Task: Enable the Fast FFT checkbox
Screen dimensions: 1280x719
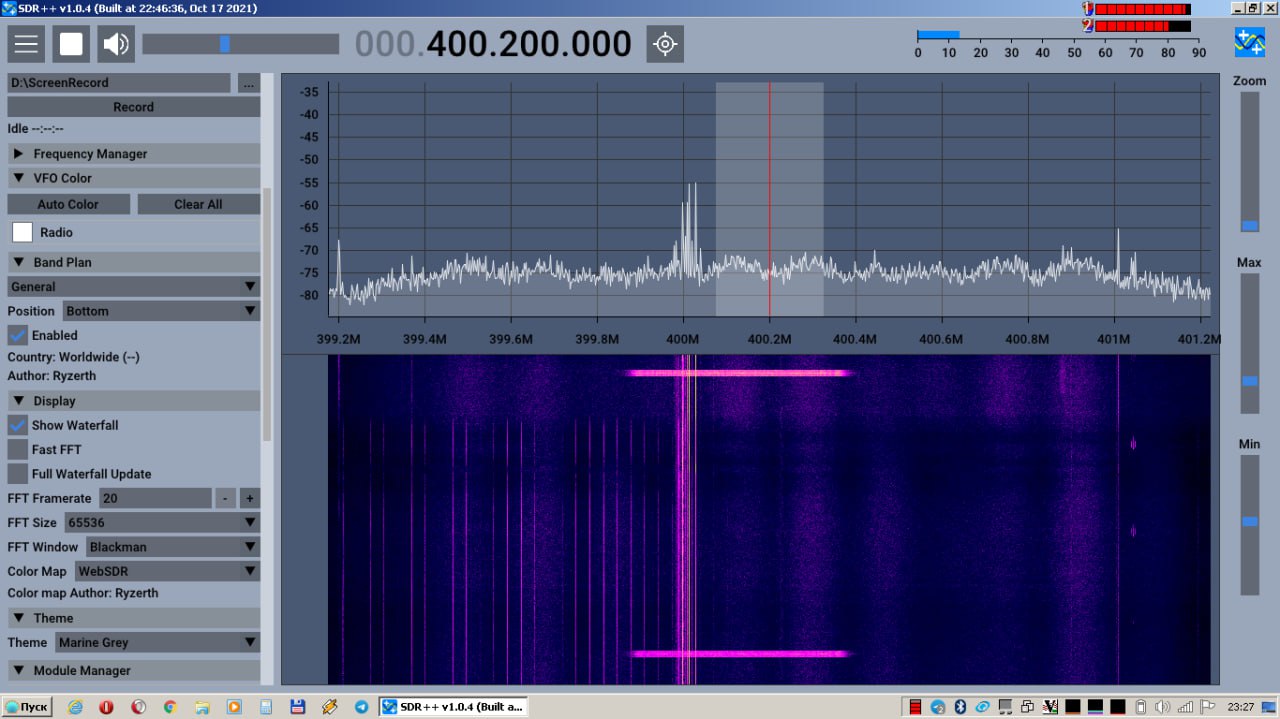Action: click(18, 450)
